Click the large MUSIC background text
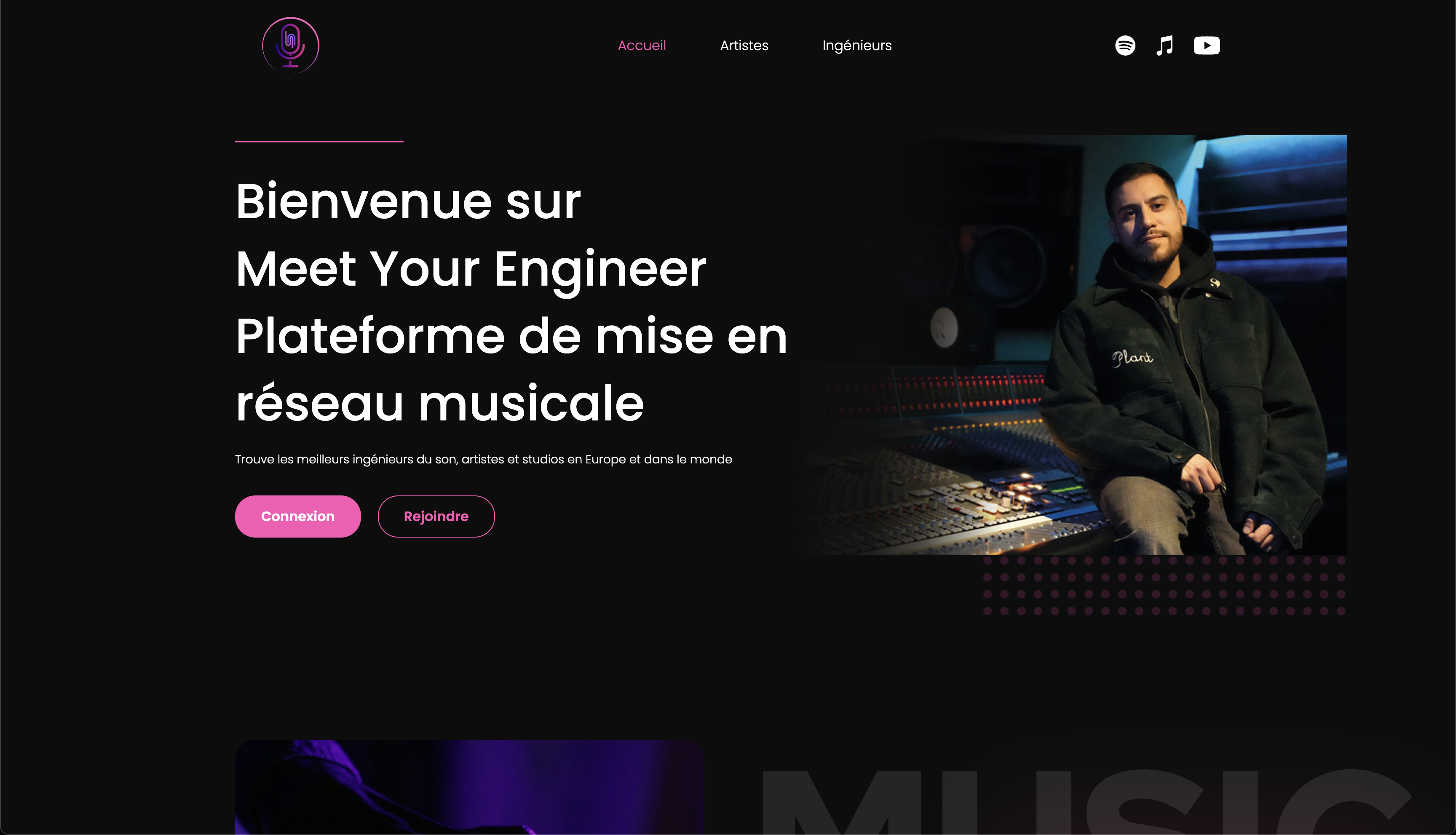 point(1087,802)
